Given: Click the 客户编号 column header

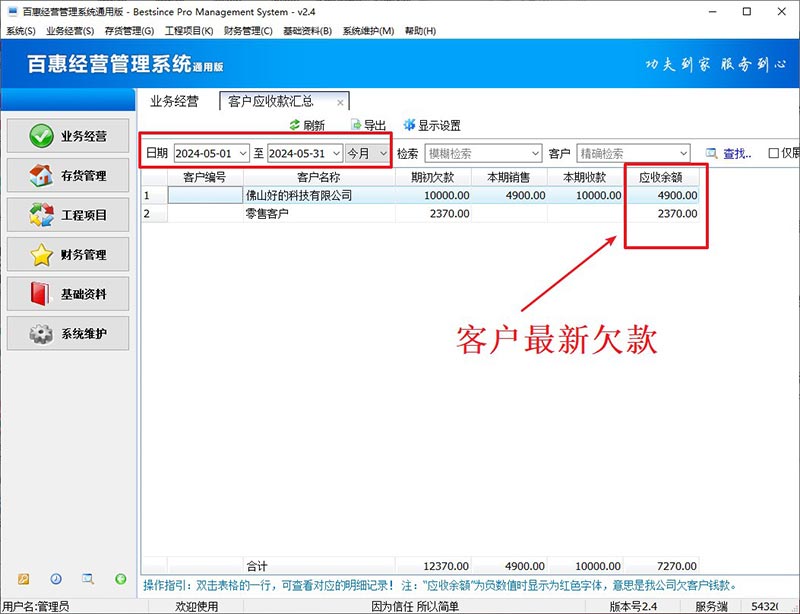Looking at the screenshot, I should coord(205,177).
